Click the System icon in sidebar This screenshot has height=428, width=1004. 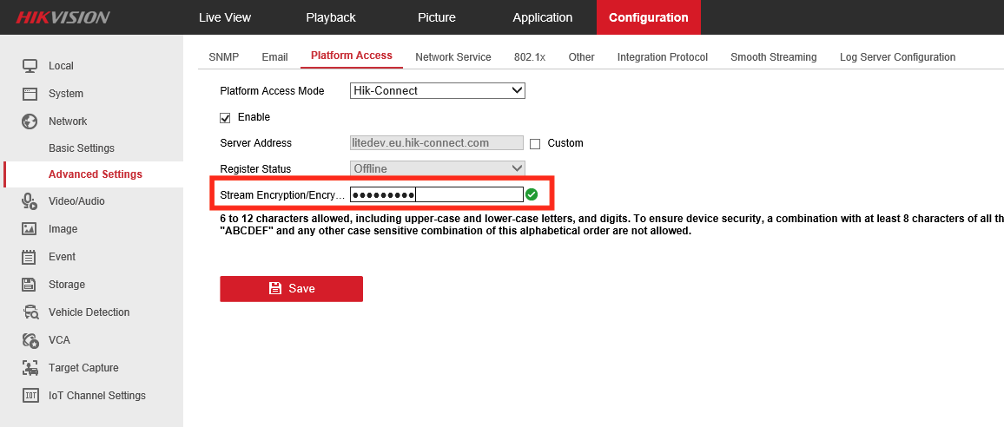pos(30,94)
